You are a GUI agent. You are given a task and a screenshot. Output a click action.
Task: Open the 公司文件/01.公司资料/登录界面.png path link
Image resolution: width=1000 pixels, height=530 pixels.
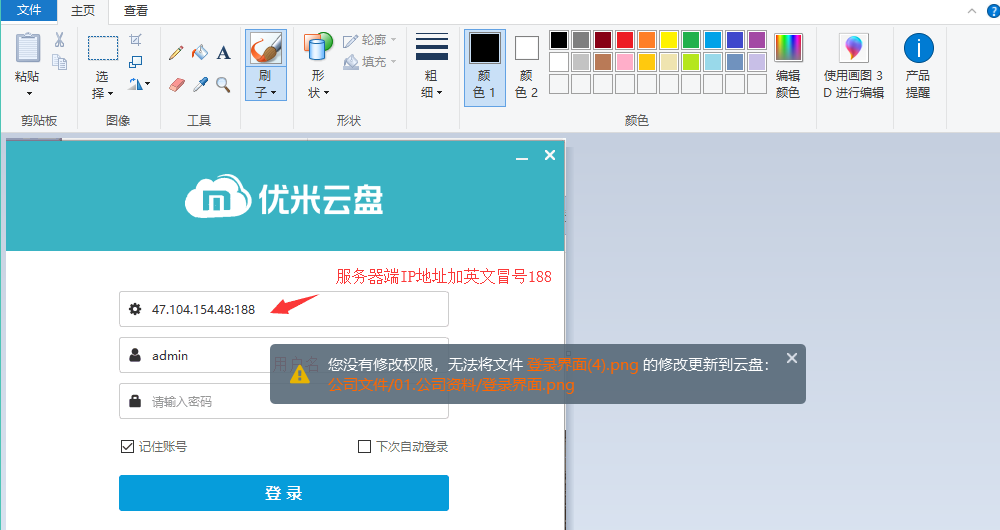click(x=451, y=385)
